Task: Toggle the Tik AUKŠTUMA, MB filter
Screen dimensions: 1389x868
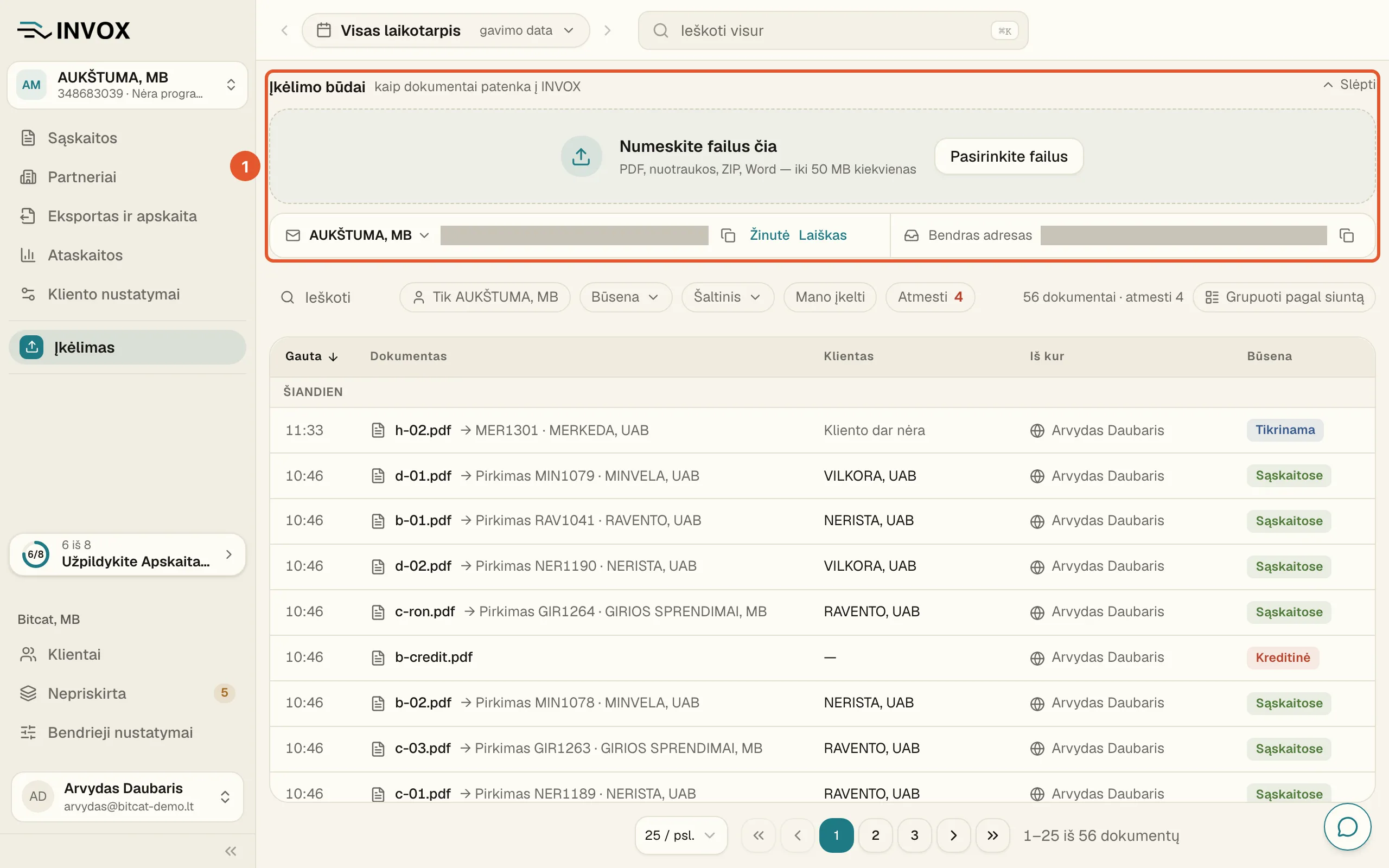Action: (485, 297)
